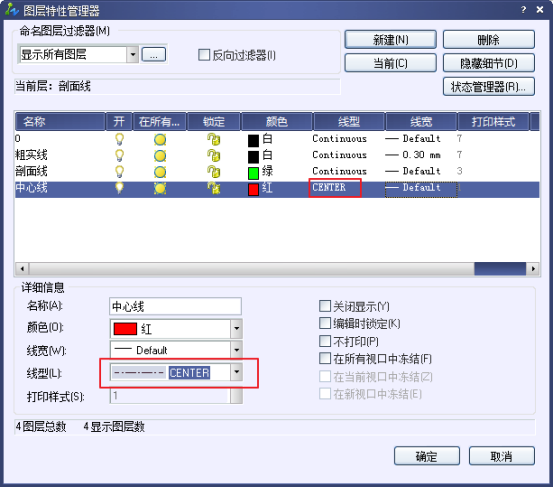Image resolution: width=554 pixels, height=487 pixels.
Task: Click the black color swatch of layer 0
Action: pyautogui.click(x=253, y=141)
